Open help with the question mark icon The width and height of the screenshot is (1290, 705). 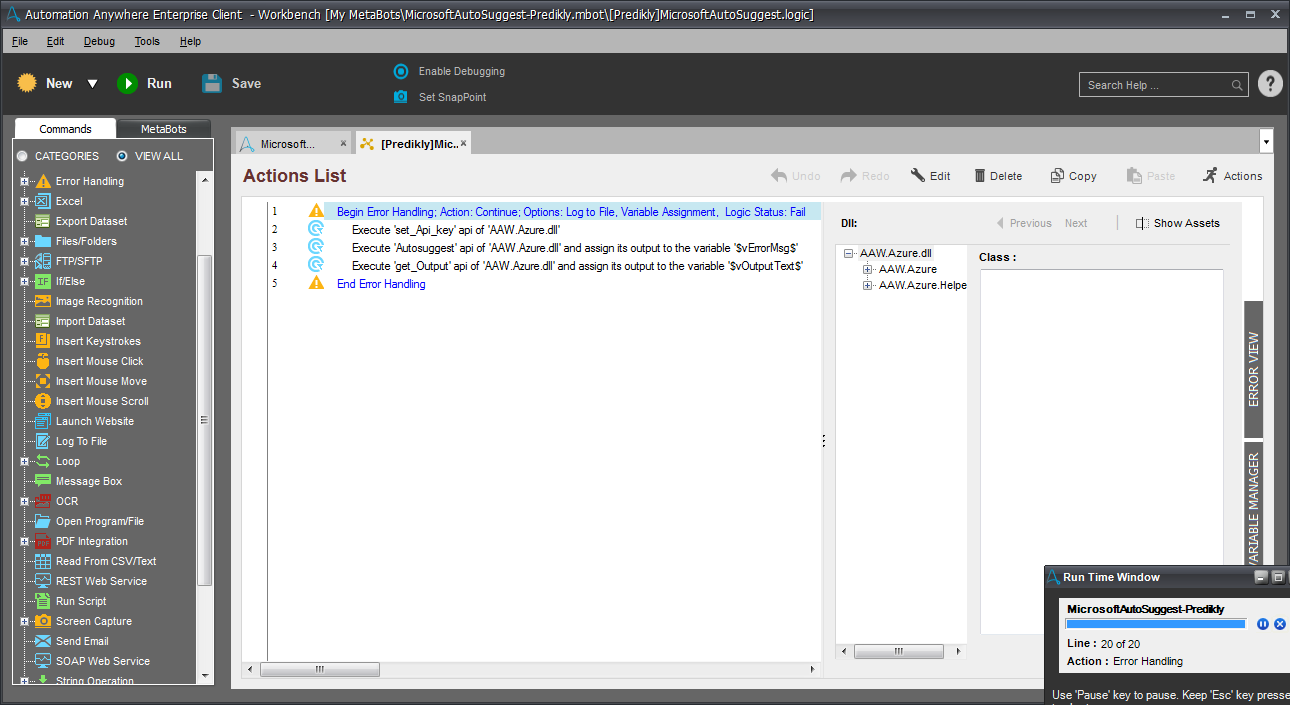pos(1270,84)
